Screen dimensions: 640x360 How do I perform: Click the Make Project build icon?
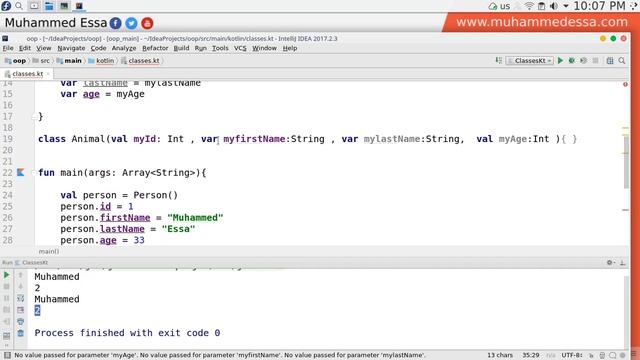498,60
